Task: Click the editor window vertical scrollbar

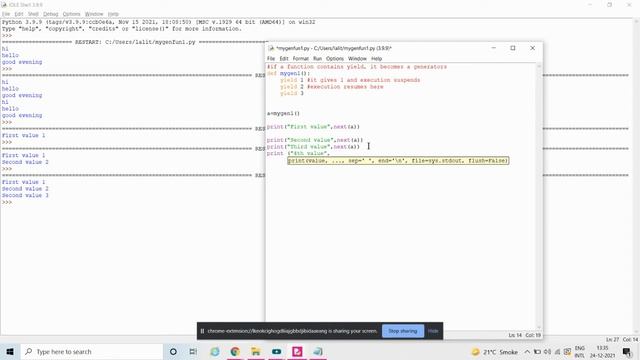Action: 539,196
